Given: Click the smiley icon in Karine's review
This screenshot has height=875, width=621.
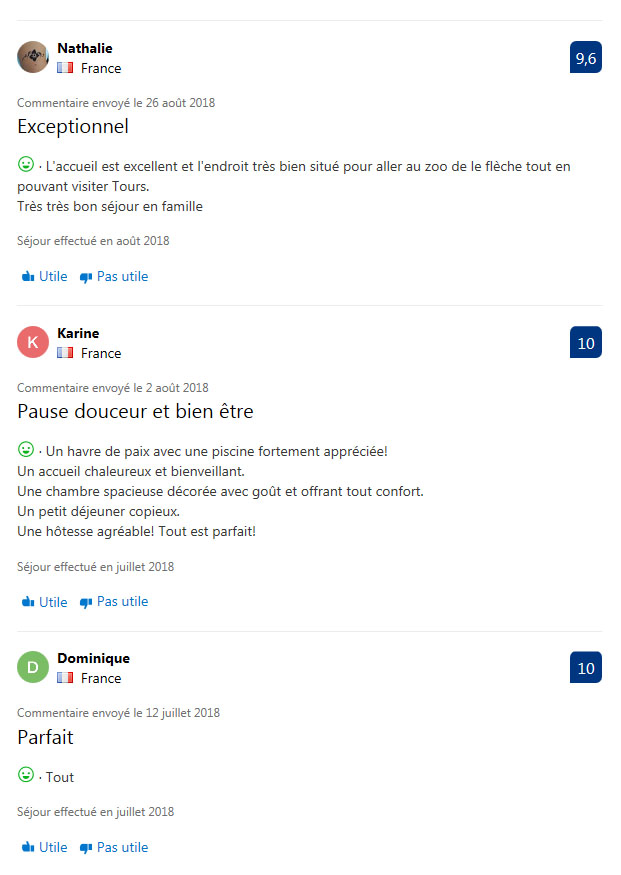Looking at the screenshot, I should [26, 449].
